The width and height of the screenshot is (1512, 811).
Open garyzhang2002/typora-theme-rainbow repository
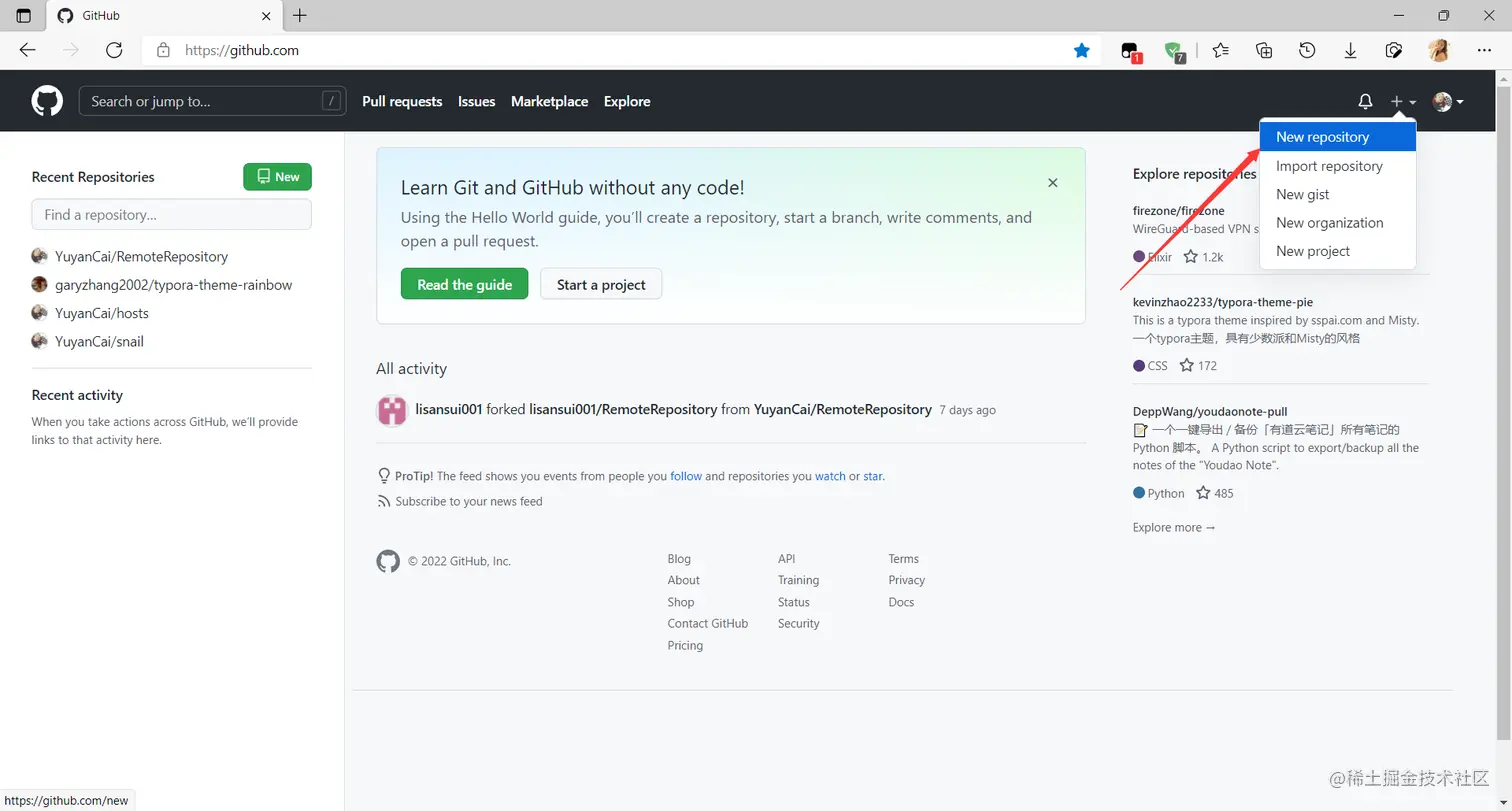tap(173, 285)
